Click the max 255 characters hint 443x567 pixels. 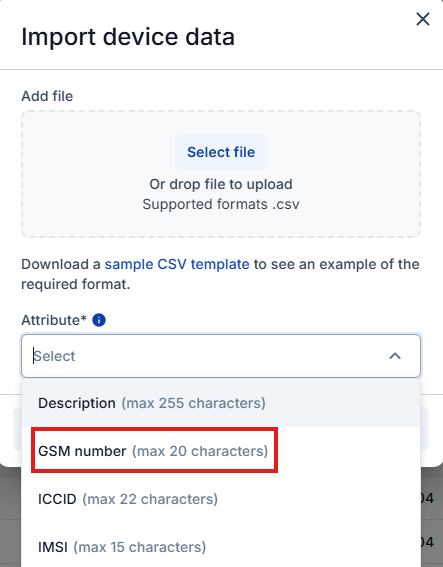pos(193,403)
